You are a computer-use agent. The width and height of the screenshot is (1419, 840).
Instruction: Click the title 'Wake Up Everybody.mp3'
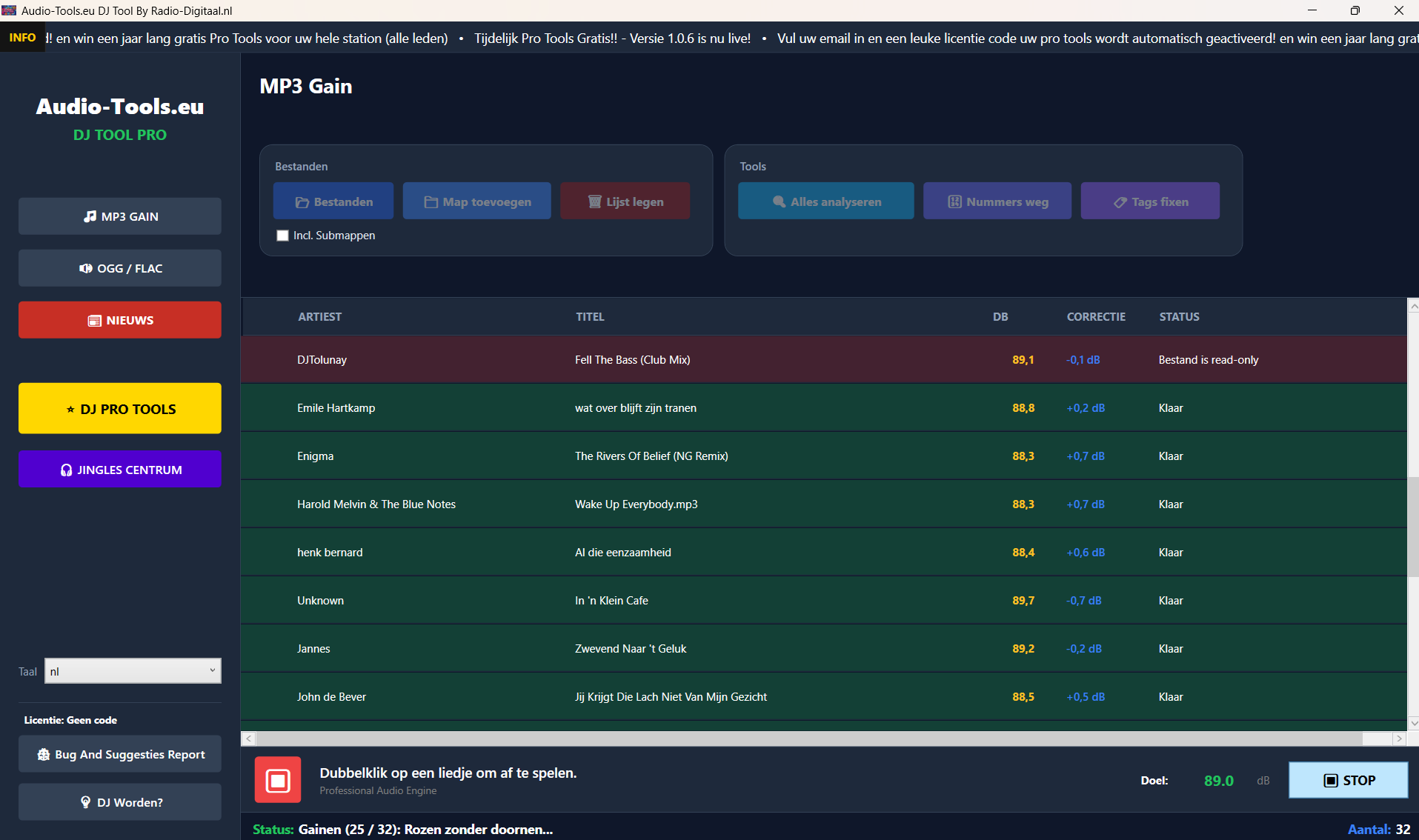tap(637, 504)
